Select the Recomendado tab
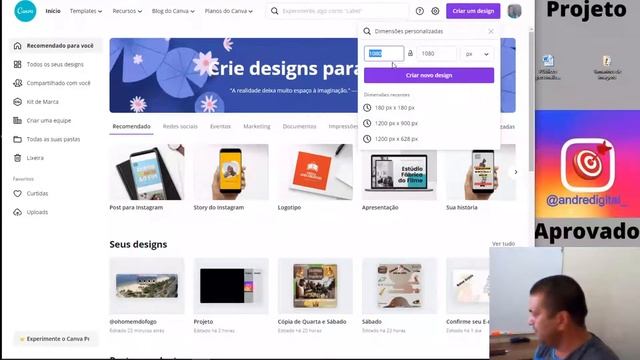The height and width of the screenshot is (360, 640). pyautogui.click(x=131, y=127)
